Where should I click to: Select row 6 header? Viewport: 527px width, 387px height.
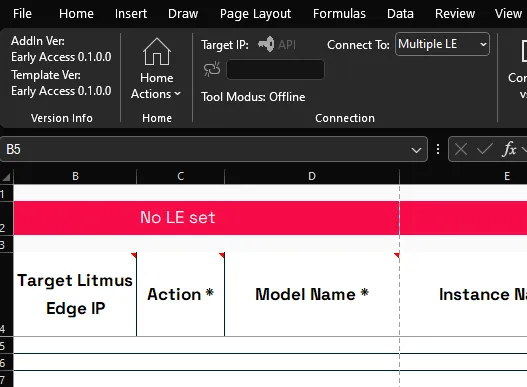click(x=6, y=362)
